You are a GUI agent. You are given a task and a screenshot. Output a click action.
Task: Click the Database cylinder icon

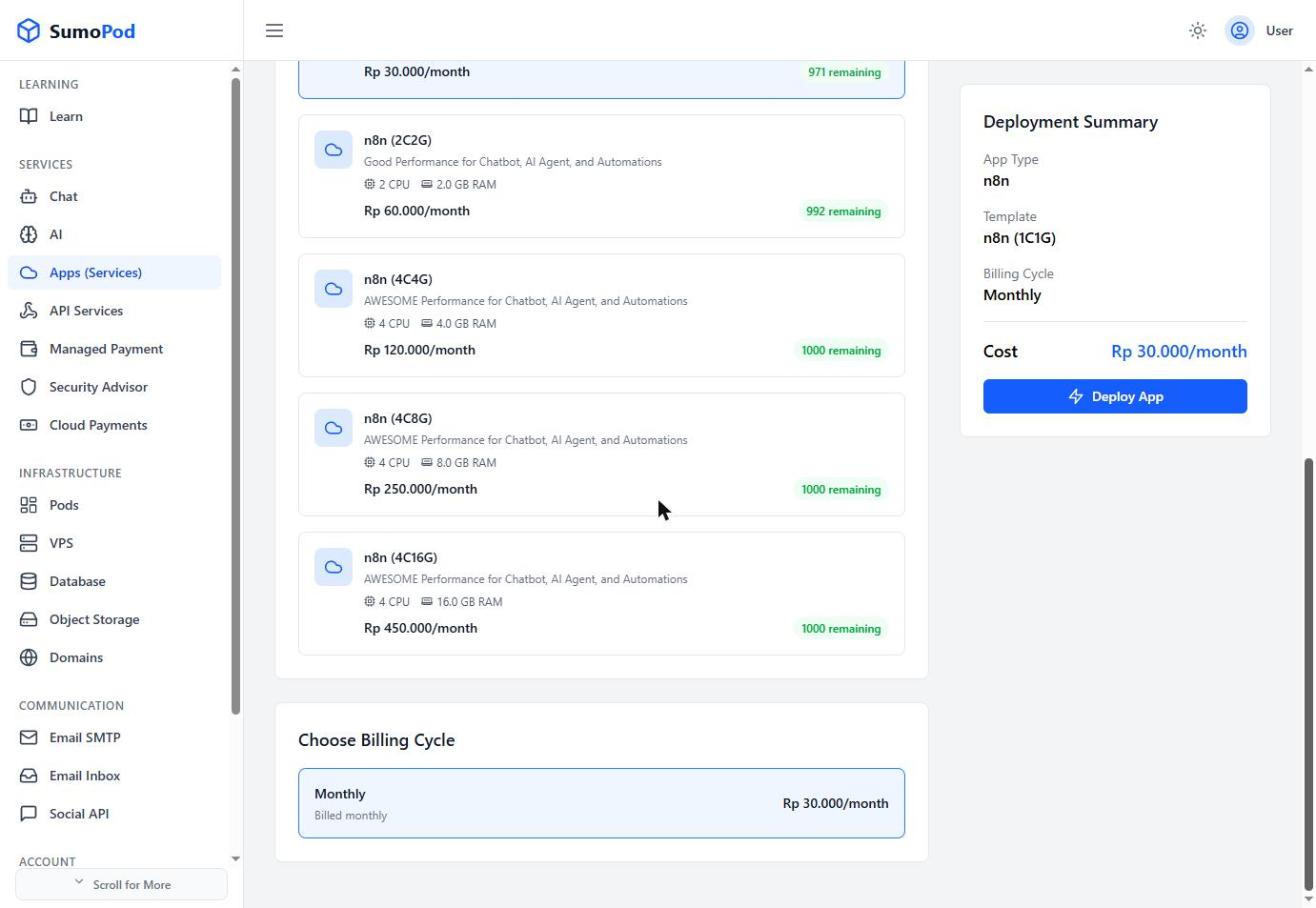(29, 581)
